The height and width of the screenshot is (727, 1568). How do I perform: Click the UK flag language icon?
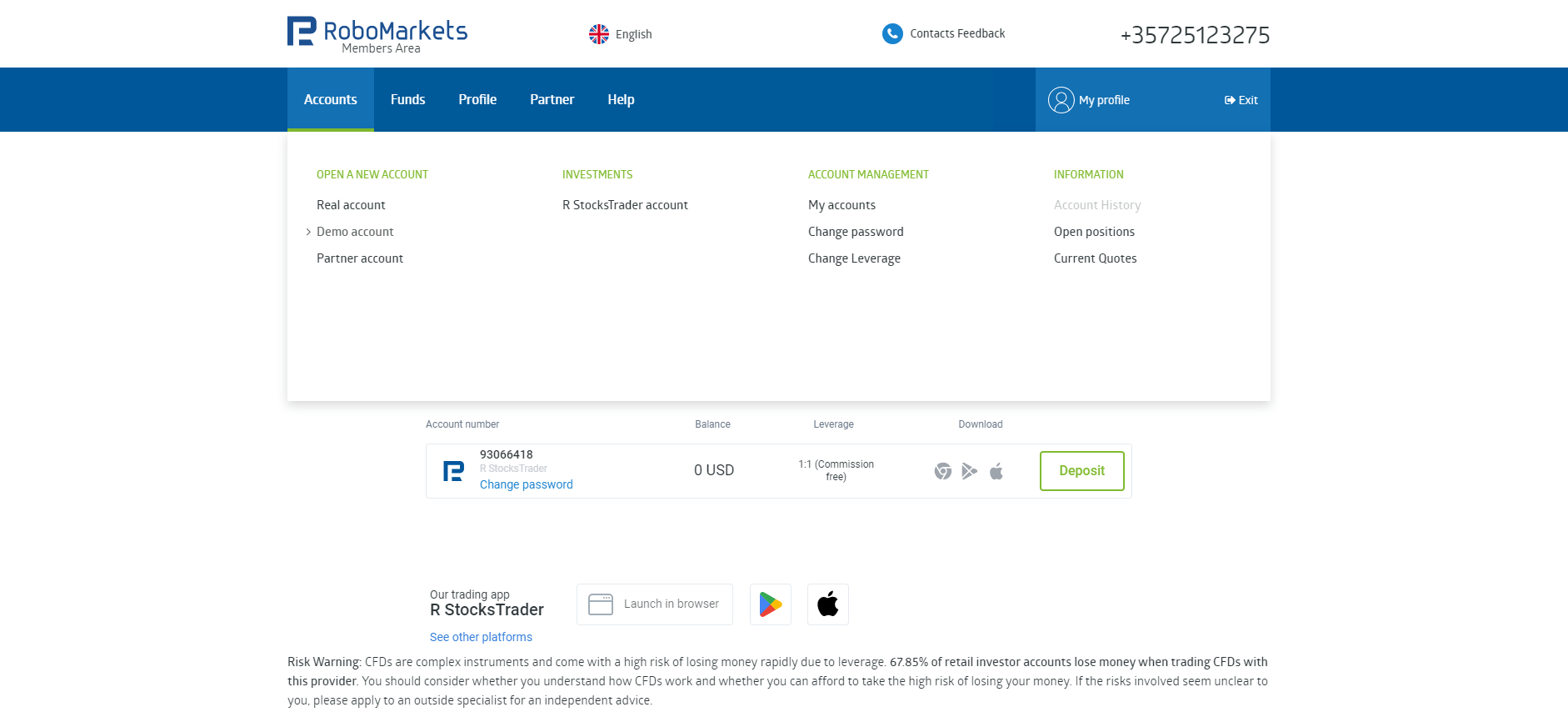[599, 34]
